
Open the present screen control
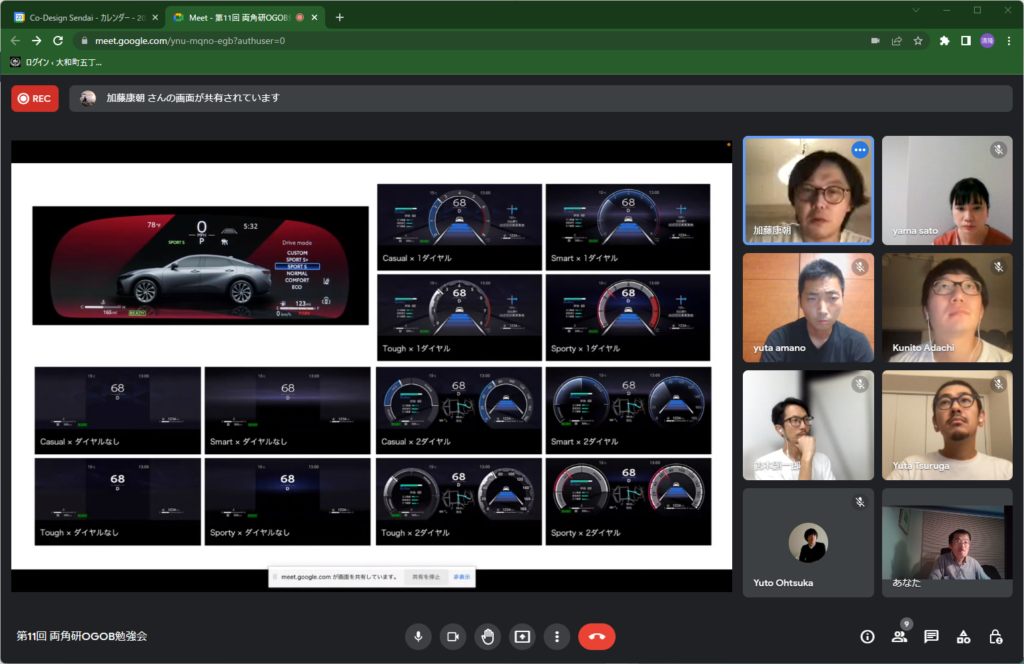[x=521, y=636]
